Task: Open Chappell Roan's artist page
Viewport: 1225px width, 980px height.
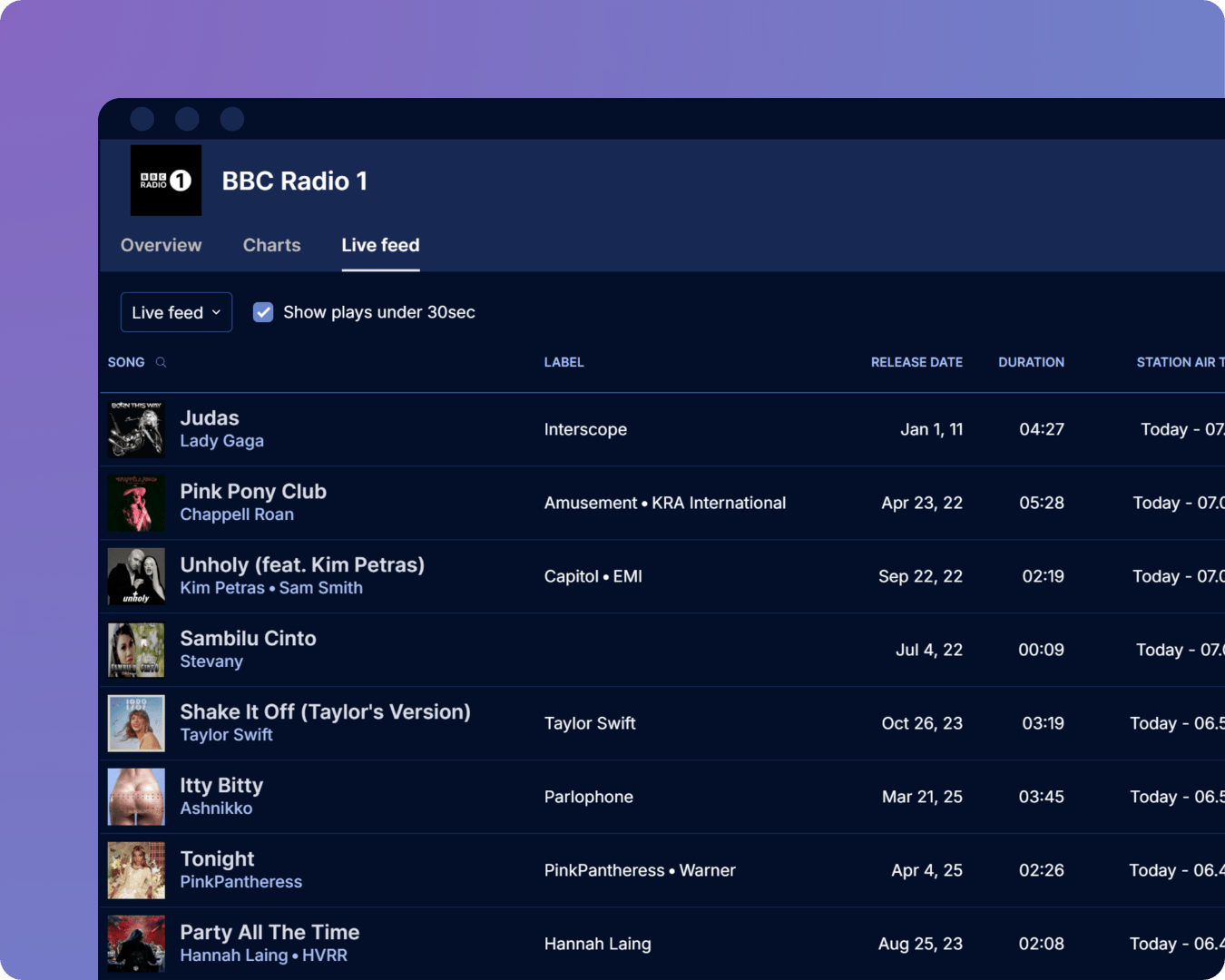Action: click(237, 514)
